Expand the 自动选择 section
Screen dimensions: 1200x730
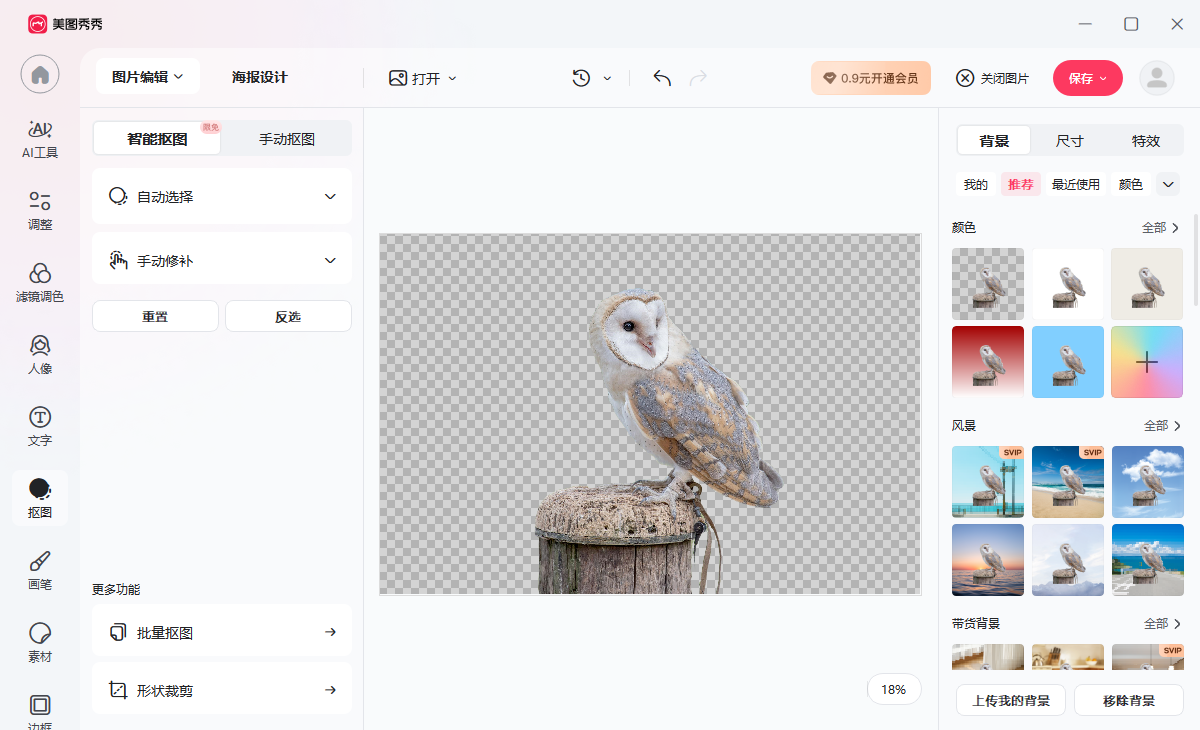(221, 196)
